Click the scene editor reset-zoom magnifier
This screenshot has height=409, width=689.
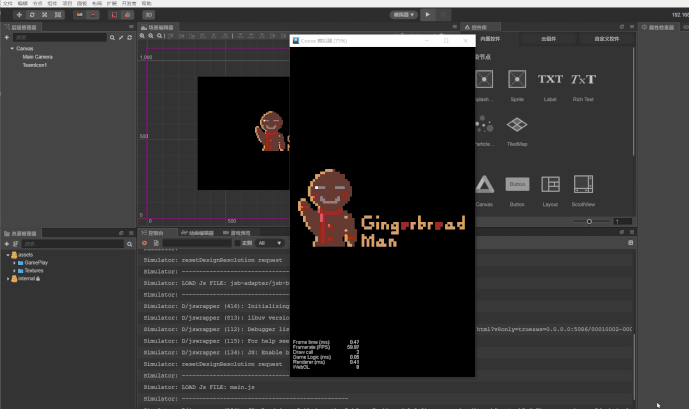click(160, 36)
